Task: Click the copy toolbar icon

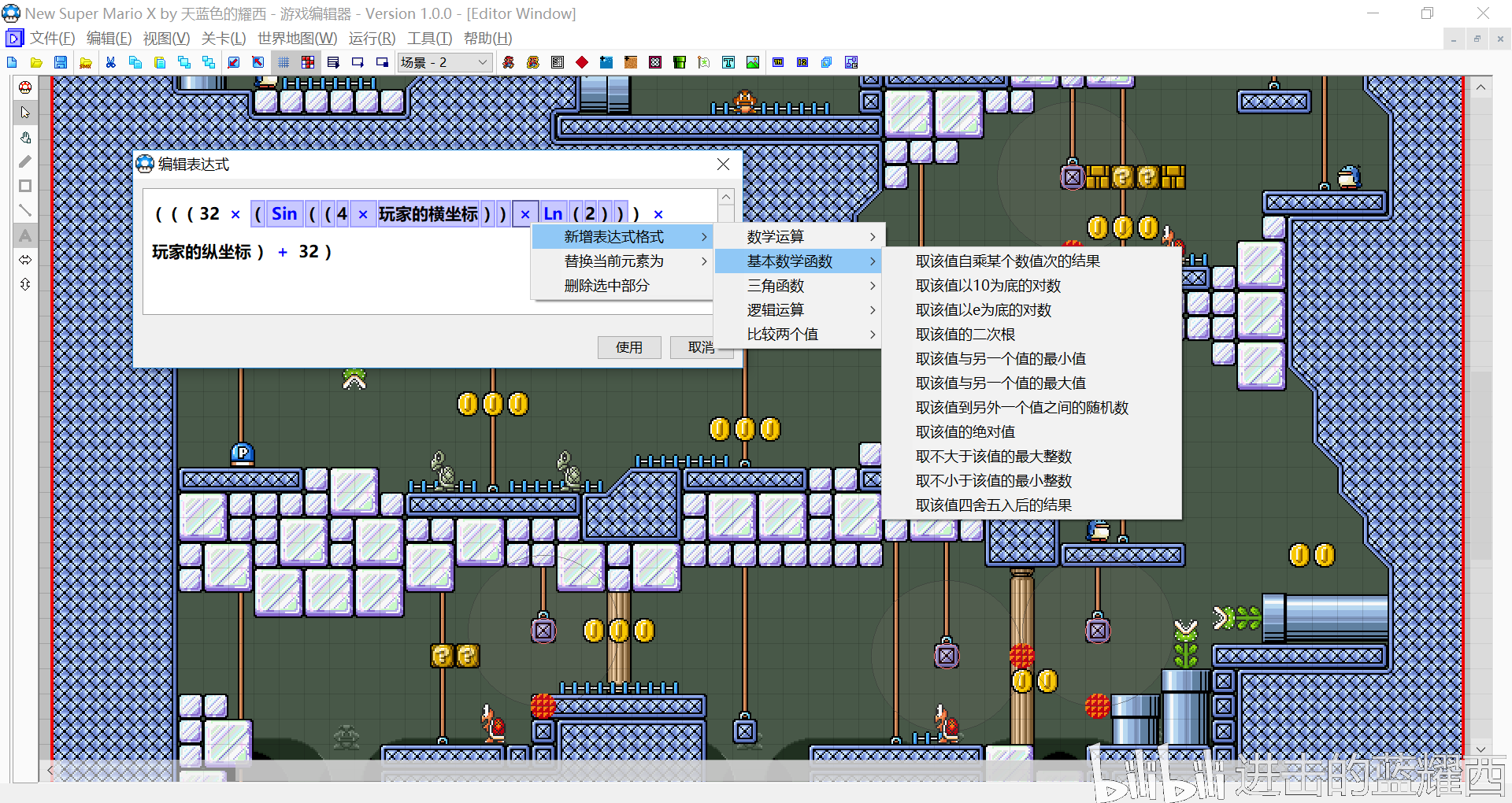Action: [135, 62]
